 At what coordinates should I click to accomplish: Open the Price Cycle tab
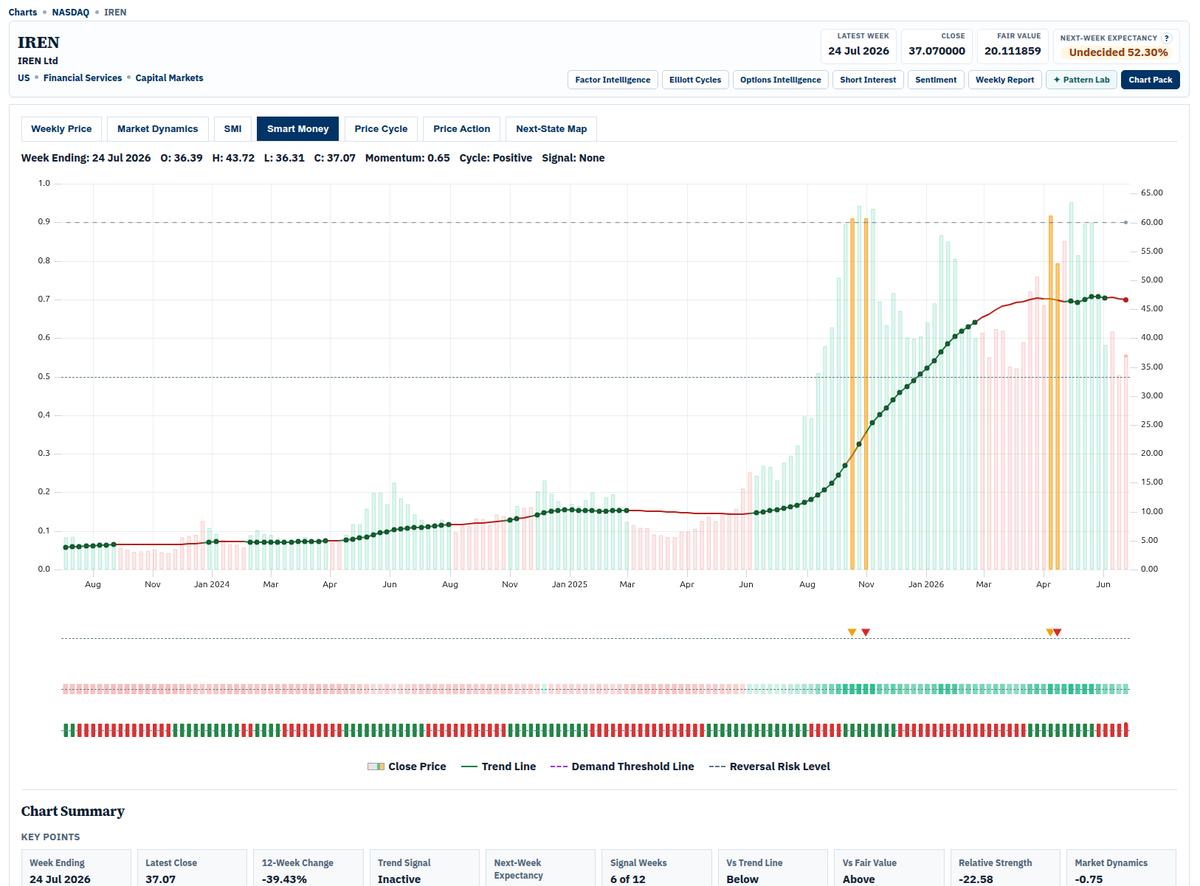coord(381,129)
